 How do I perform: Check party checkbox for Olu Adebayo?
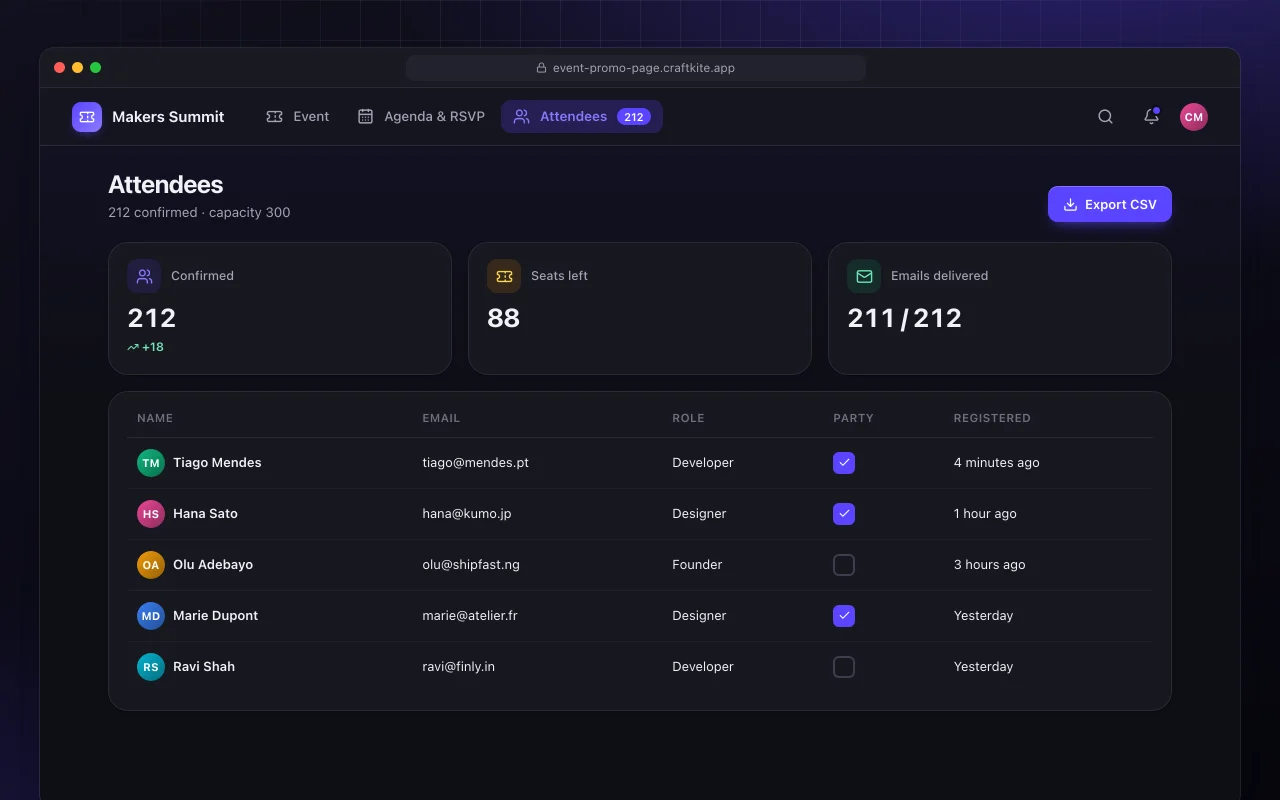tap(844, 565)
